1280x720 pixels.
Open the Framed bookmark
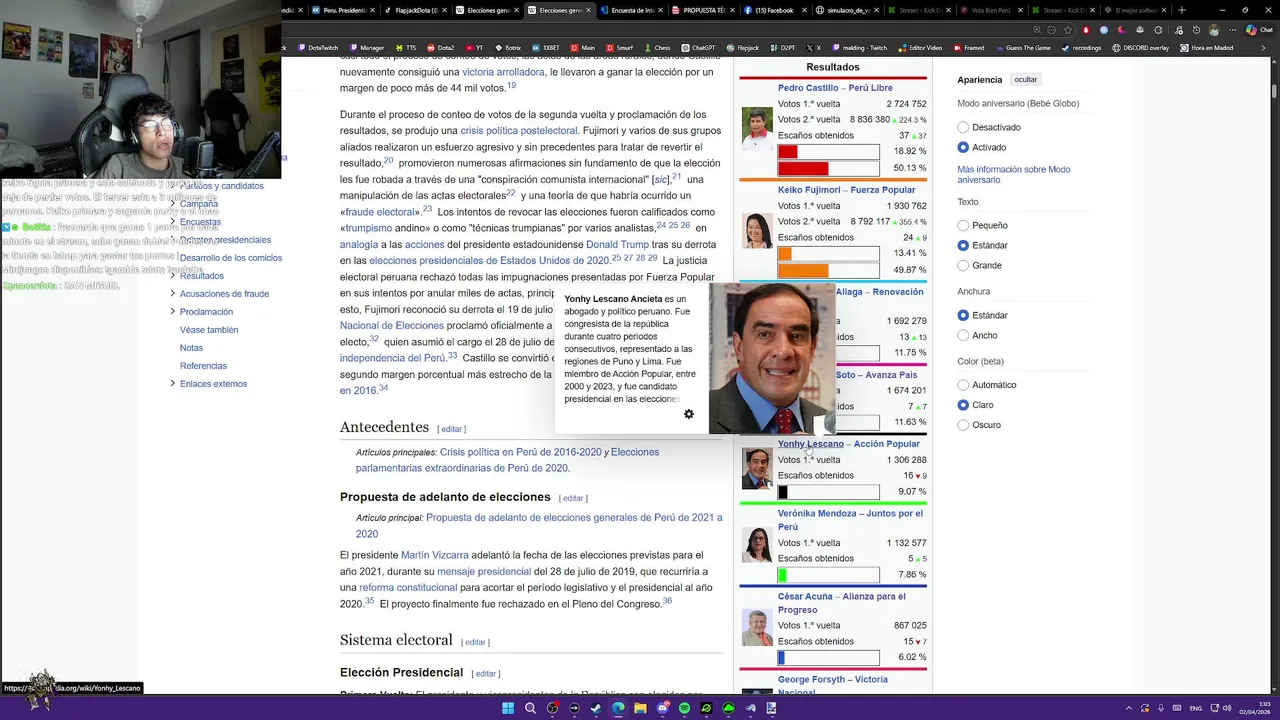968,48
